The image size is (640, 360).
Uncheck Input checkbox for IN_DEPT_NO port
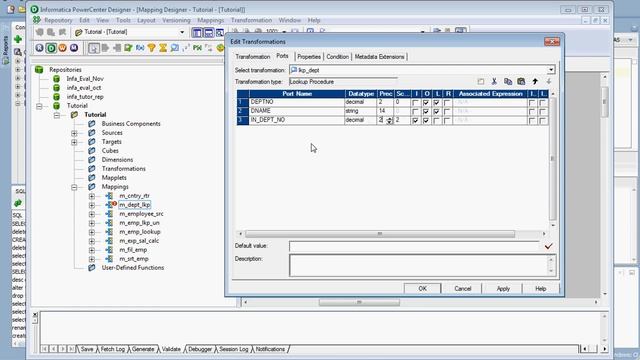click(x=416, y=120)
